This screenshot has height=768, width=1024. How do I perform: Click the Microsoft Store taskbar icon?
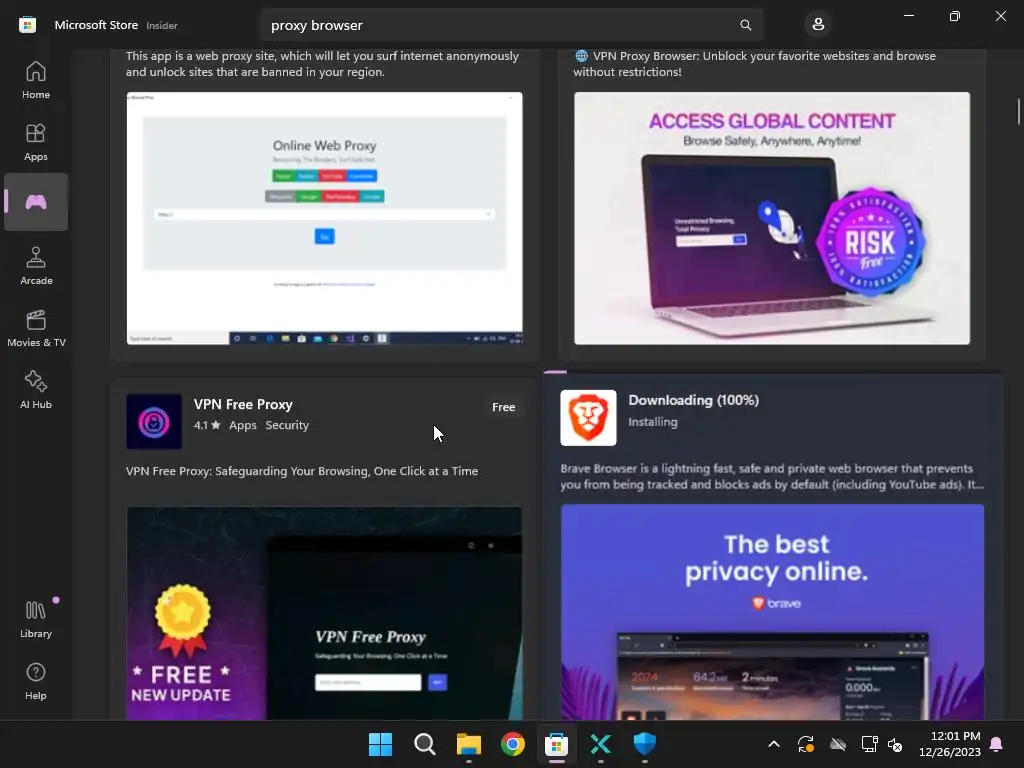556,744
